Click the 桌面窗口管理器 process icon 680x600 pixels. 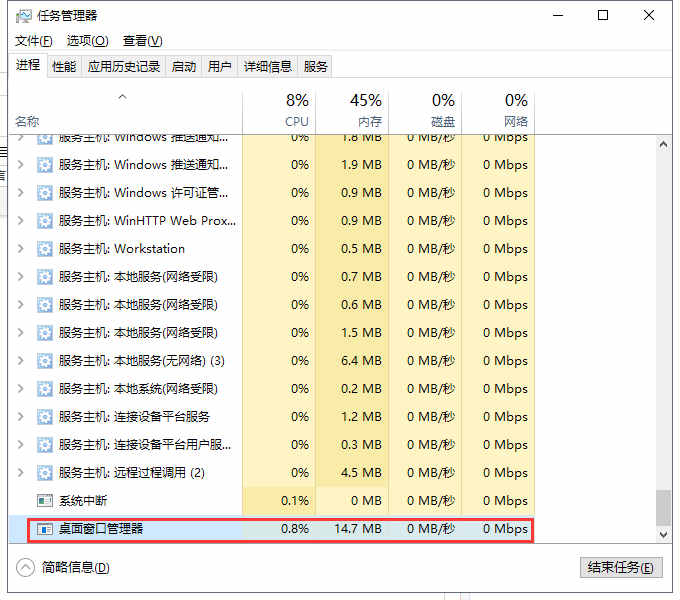point(45,529)
